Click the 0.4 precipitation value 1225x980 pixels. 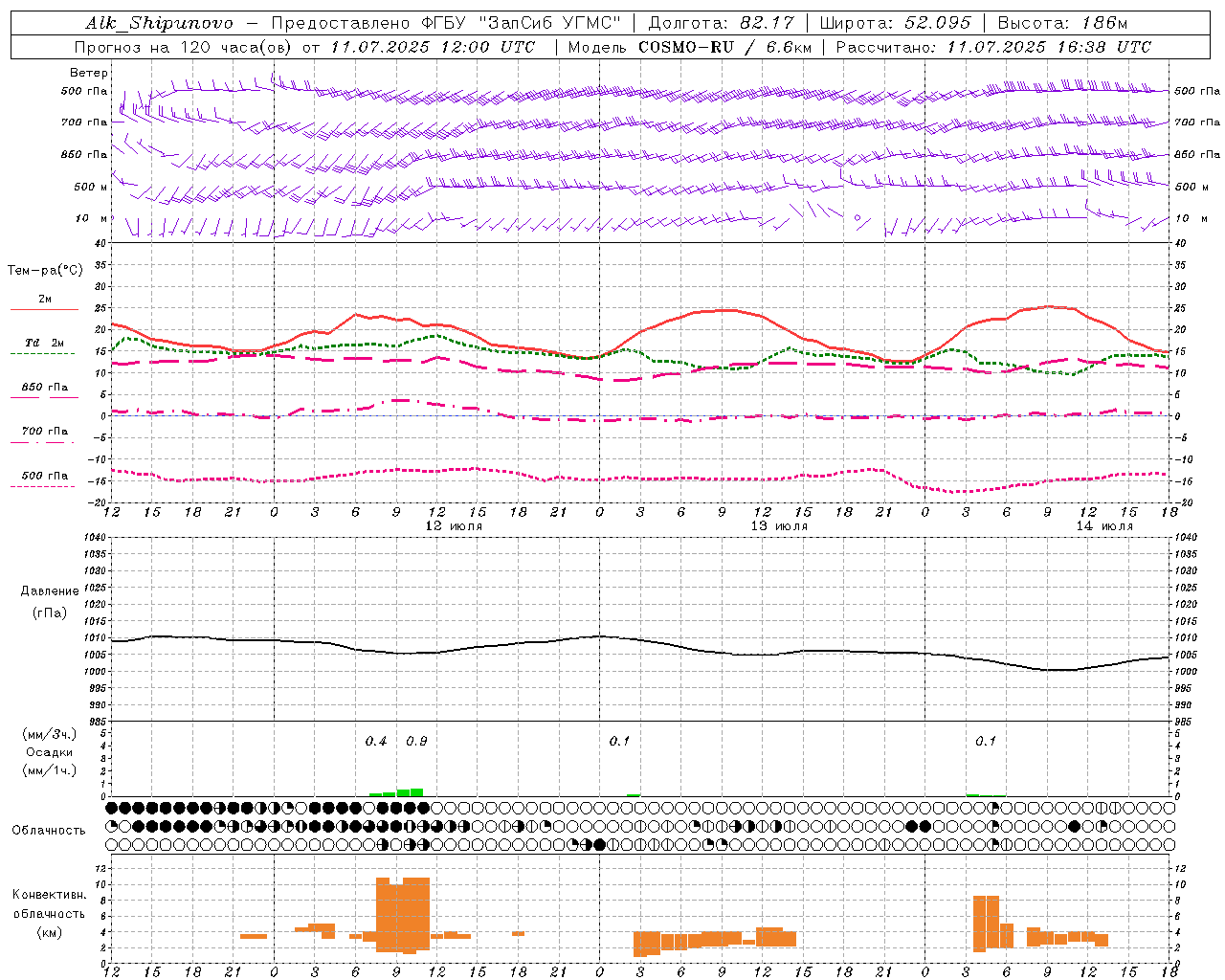(376, 742)
